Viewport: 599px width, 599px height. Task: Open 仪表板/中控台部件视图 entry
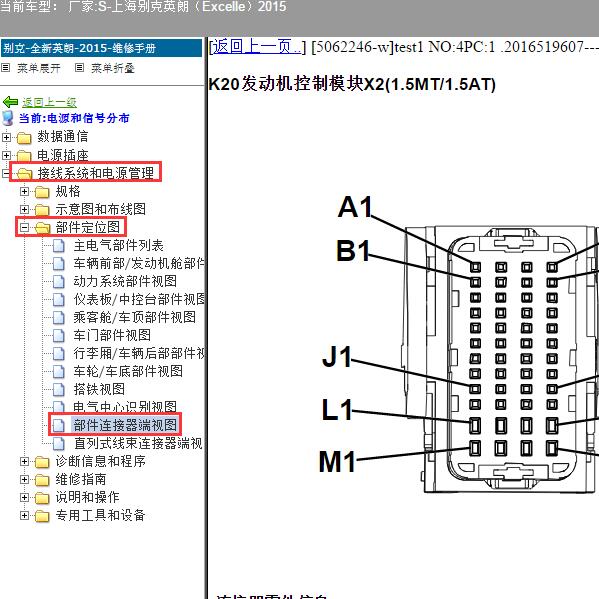pos(139,300)
